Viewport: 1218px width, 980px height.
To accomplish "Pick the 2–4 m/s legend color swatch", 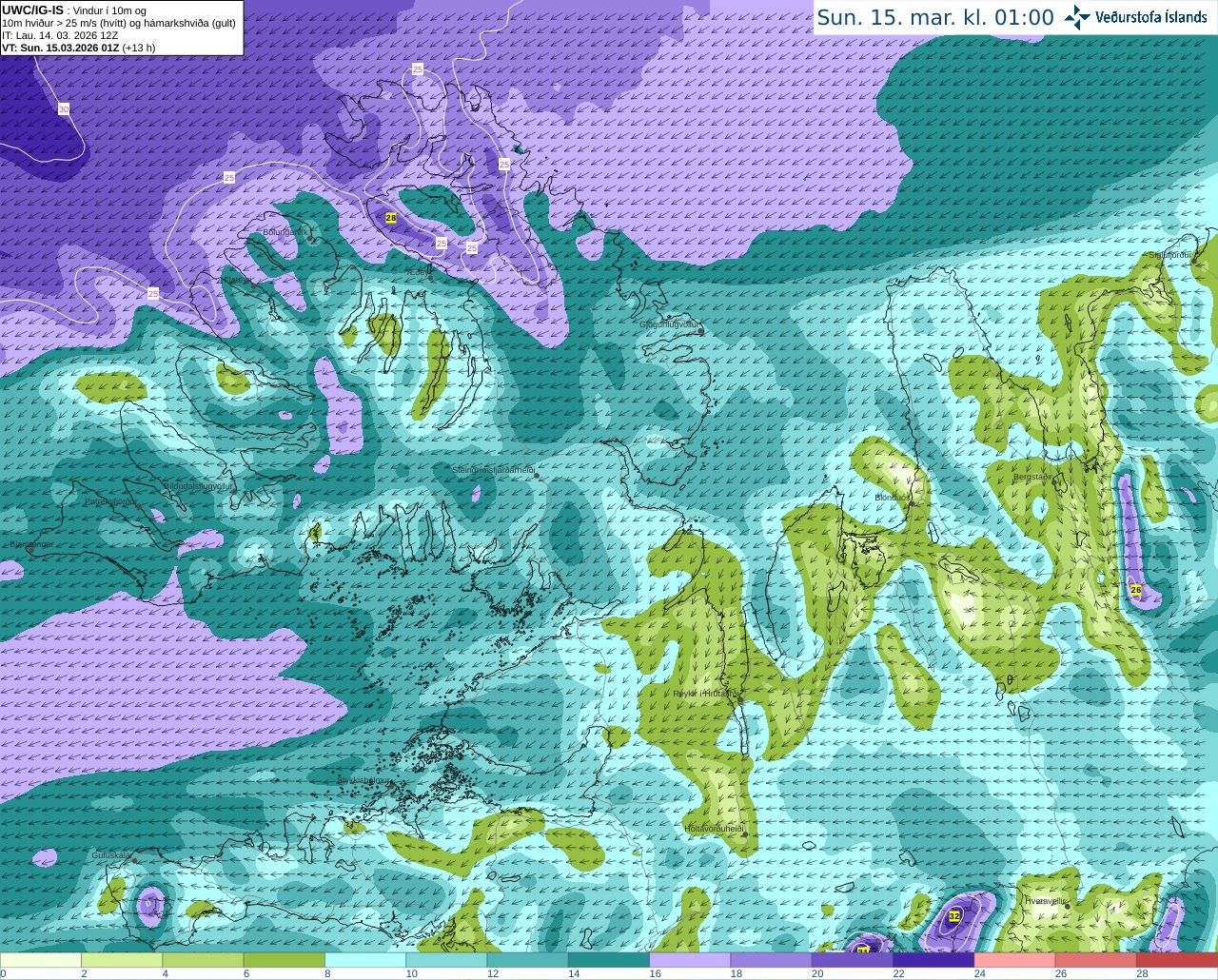I will [x=122, y=960].
